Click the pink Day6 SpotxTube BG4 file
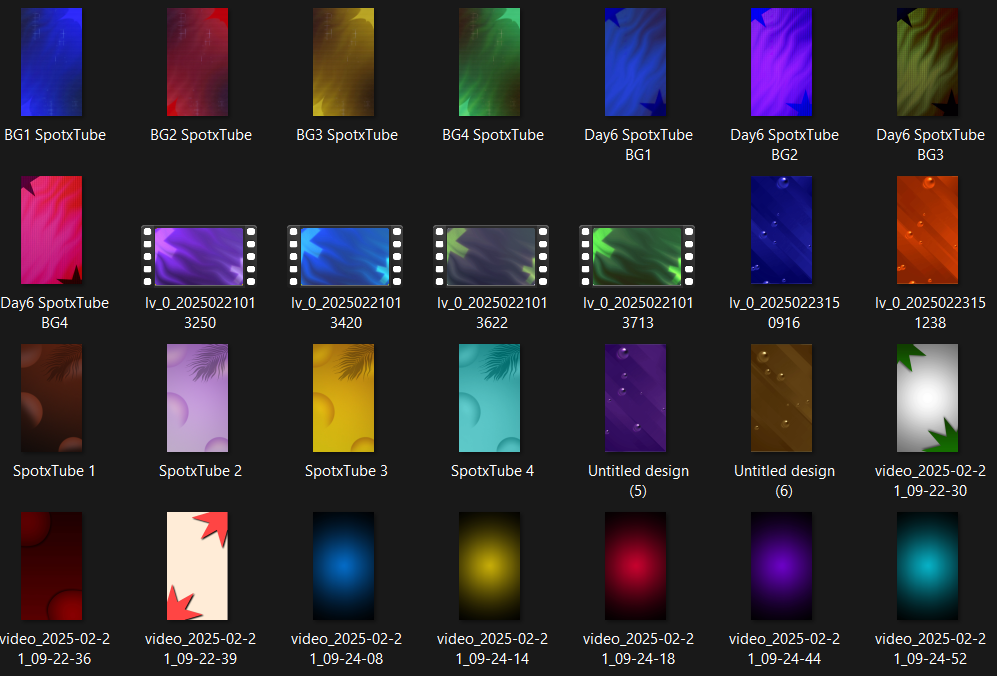Screen dimensions: 997x676 point(51,230)
